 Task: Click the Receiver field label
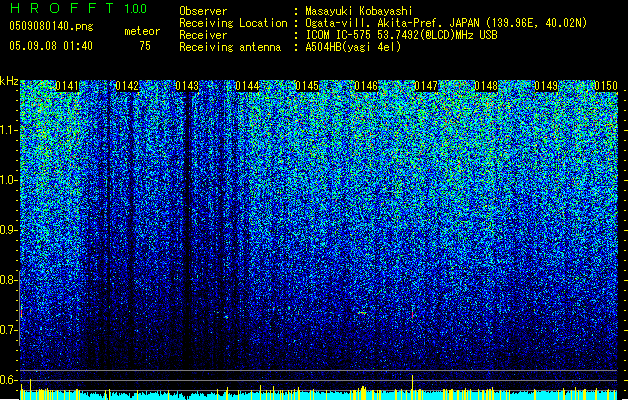tap(203, 35)
